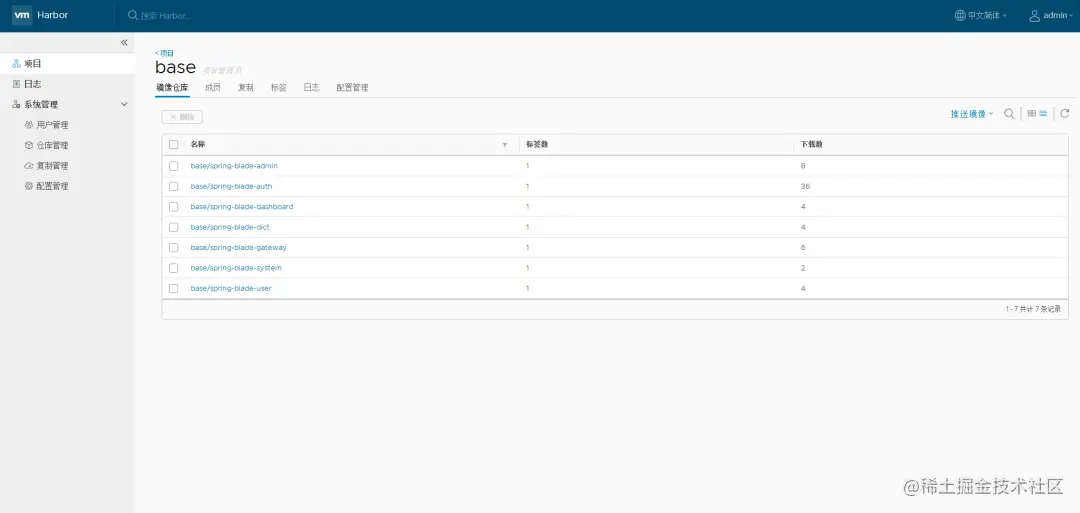Screen dimensions: 1080x513
Task: Click the 日志 sidebar icon
Action: pos(17,84)
